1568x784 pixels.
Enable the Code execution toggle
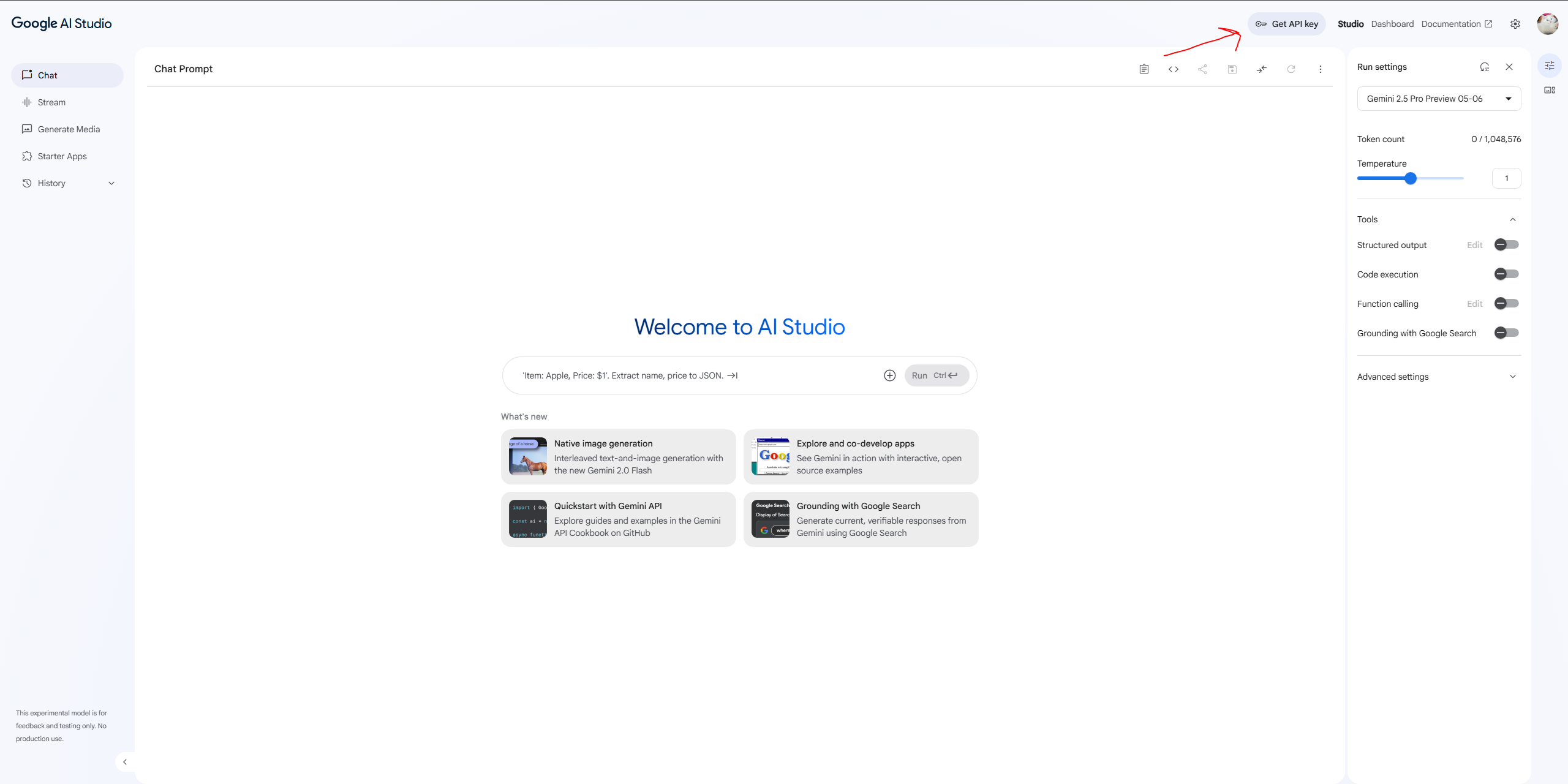point(1506,274)
